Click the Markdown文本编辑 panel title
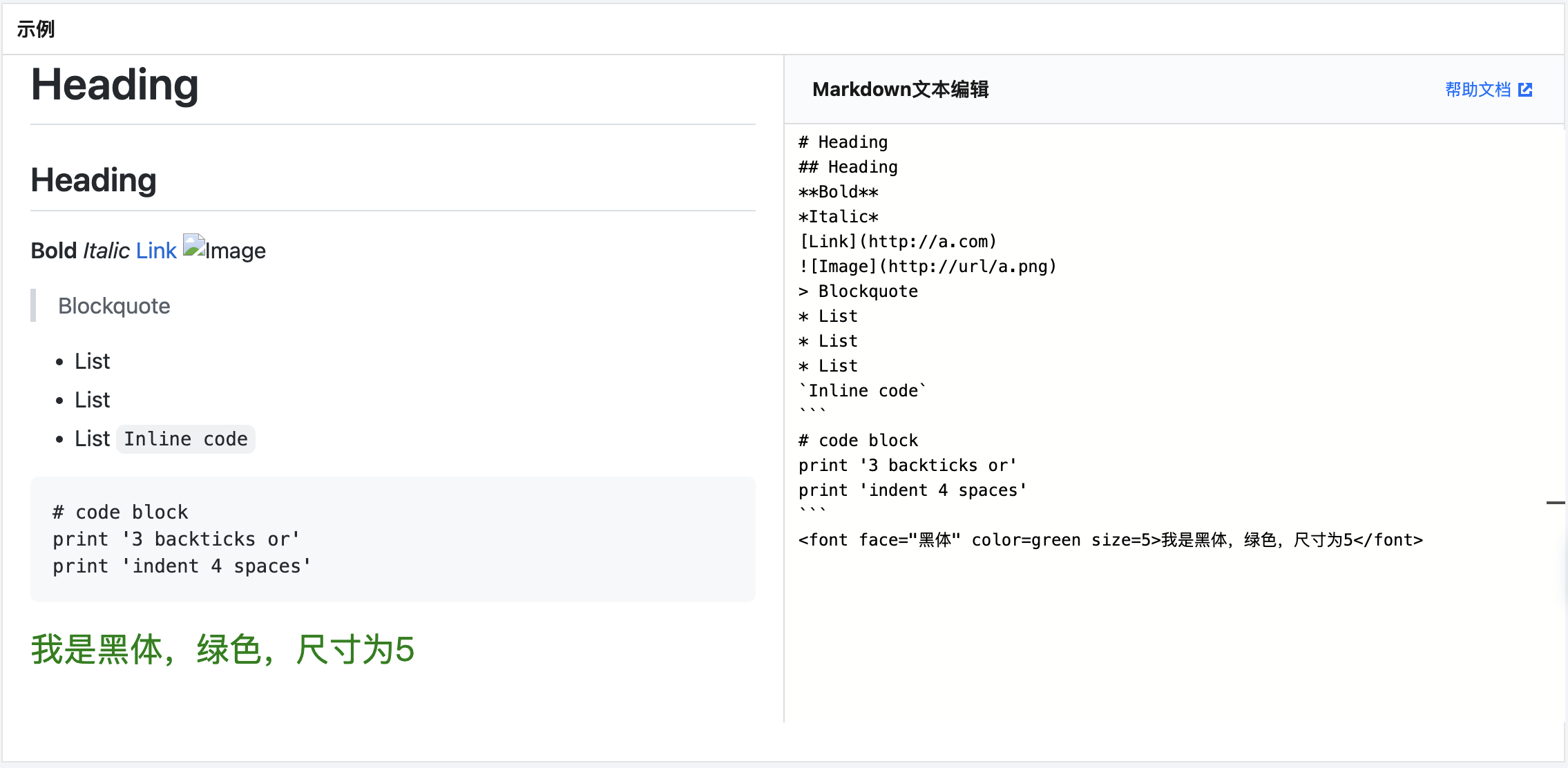This screenshot has height=768, width=1568. (x=901, y=90)
